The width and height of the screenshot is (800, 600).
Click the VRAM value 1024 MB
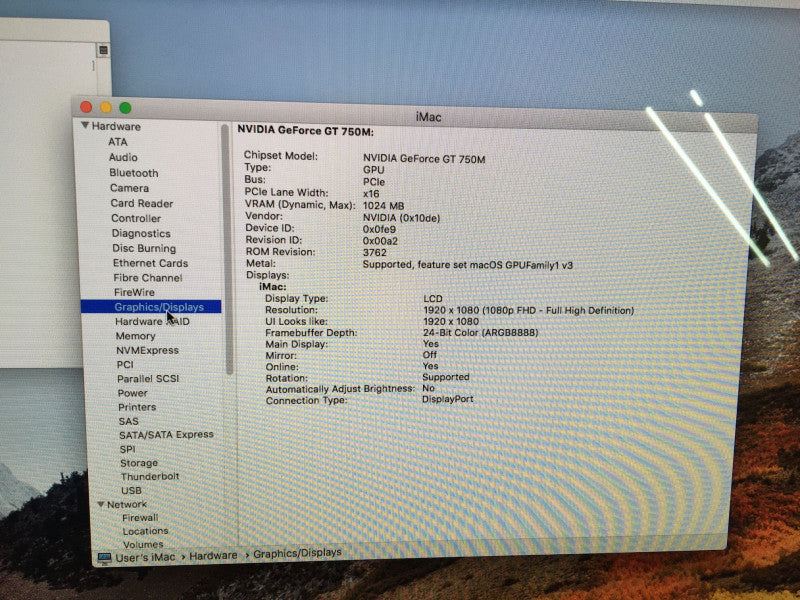(383, 206)
